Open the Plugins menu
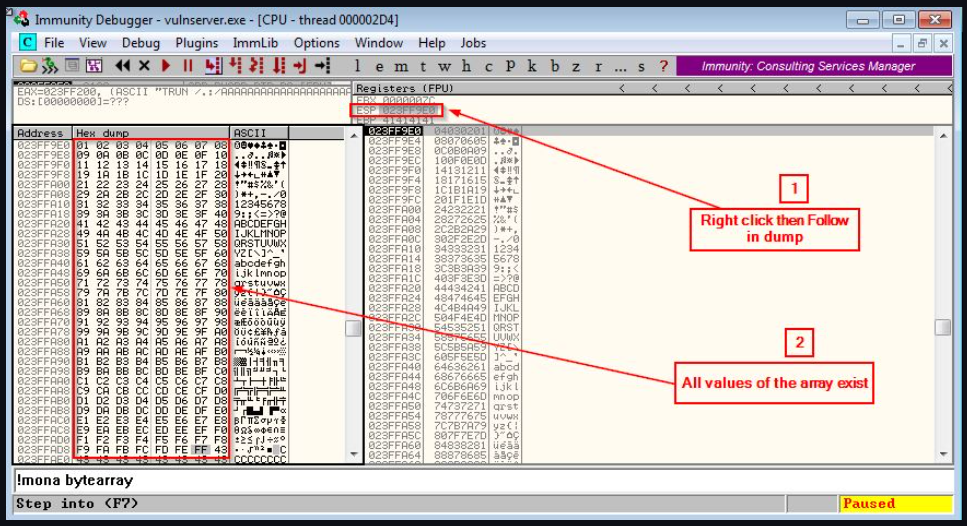The height and width of the screenshot is (526, 967). point(196,43)
